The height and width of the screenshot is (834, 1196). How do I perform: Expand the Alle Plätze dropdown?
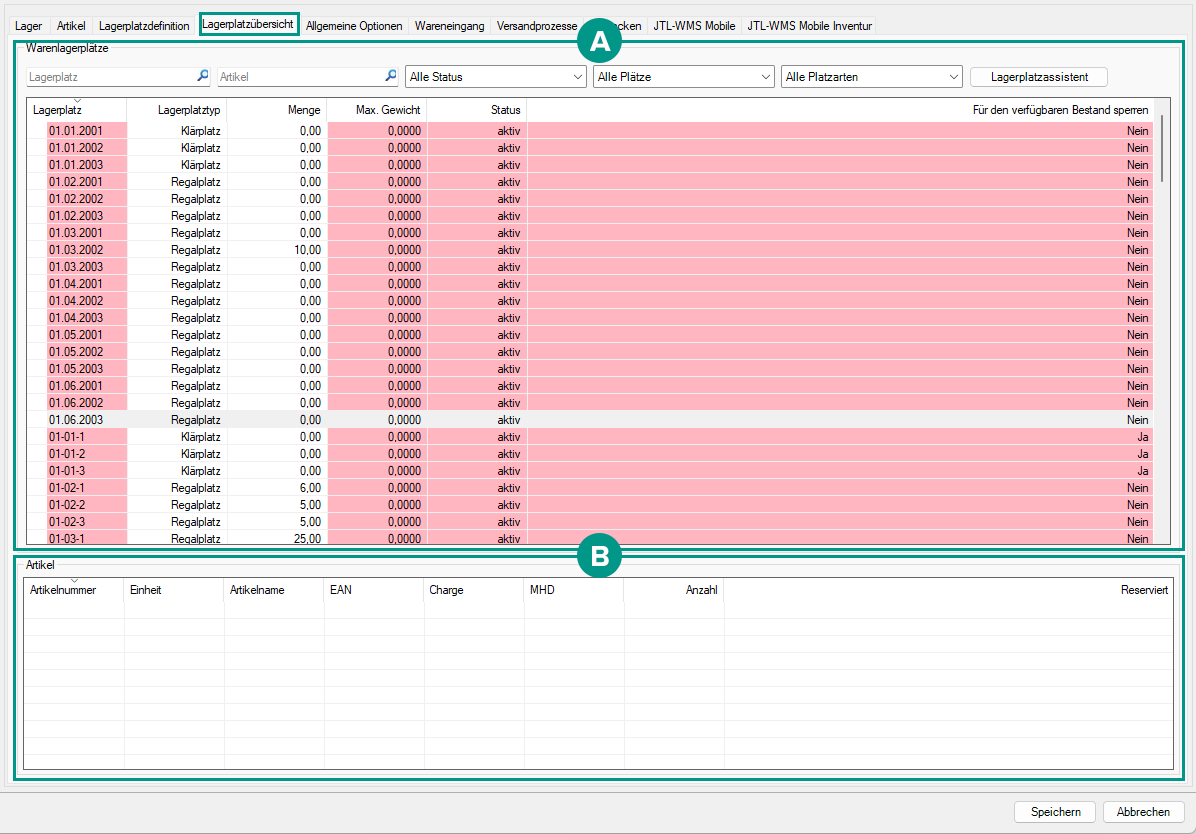tap(683, 77)
